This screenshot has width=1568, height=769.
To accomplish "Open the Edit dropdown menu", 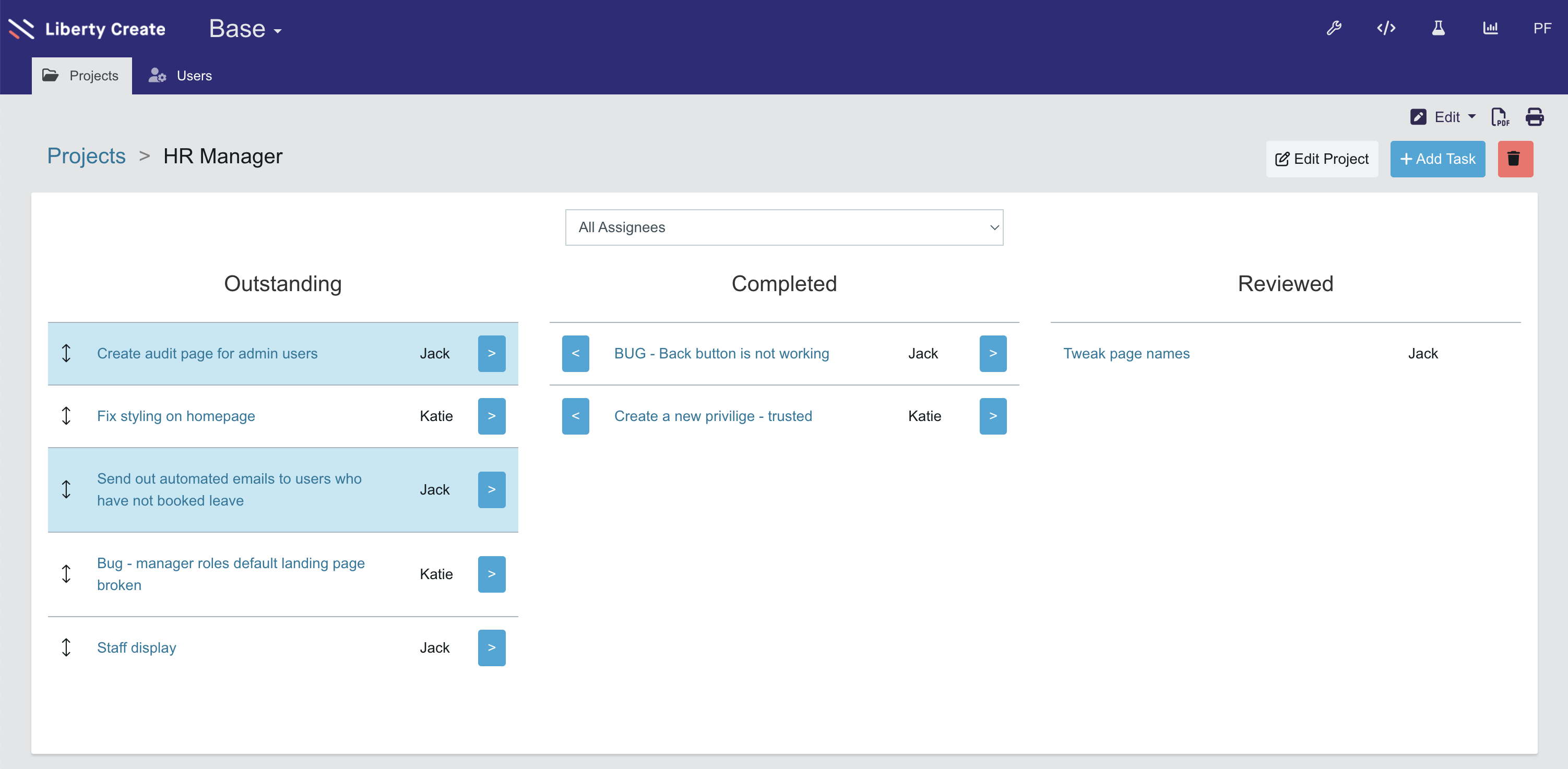I will tap(1443, 117).
